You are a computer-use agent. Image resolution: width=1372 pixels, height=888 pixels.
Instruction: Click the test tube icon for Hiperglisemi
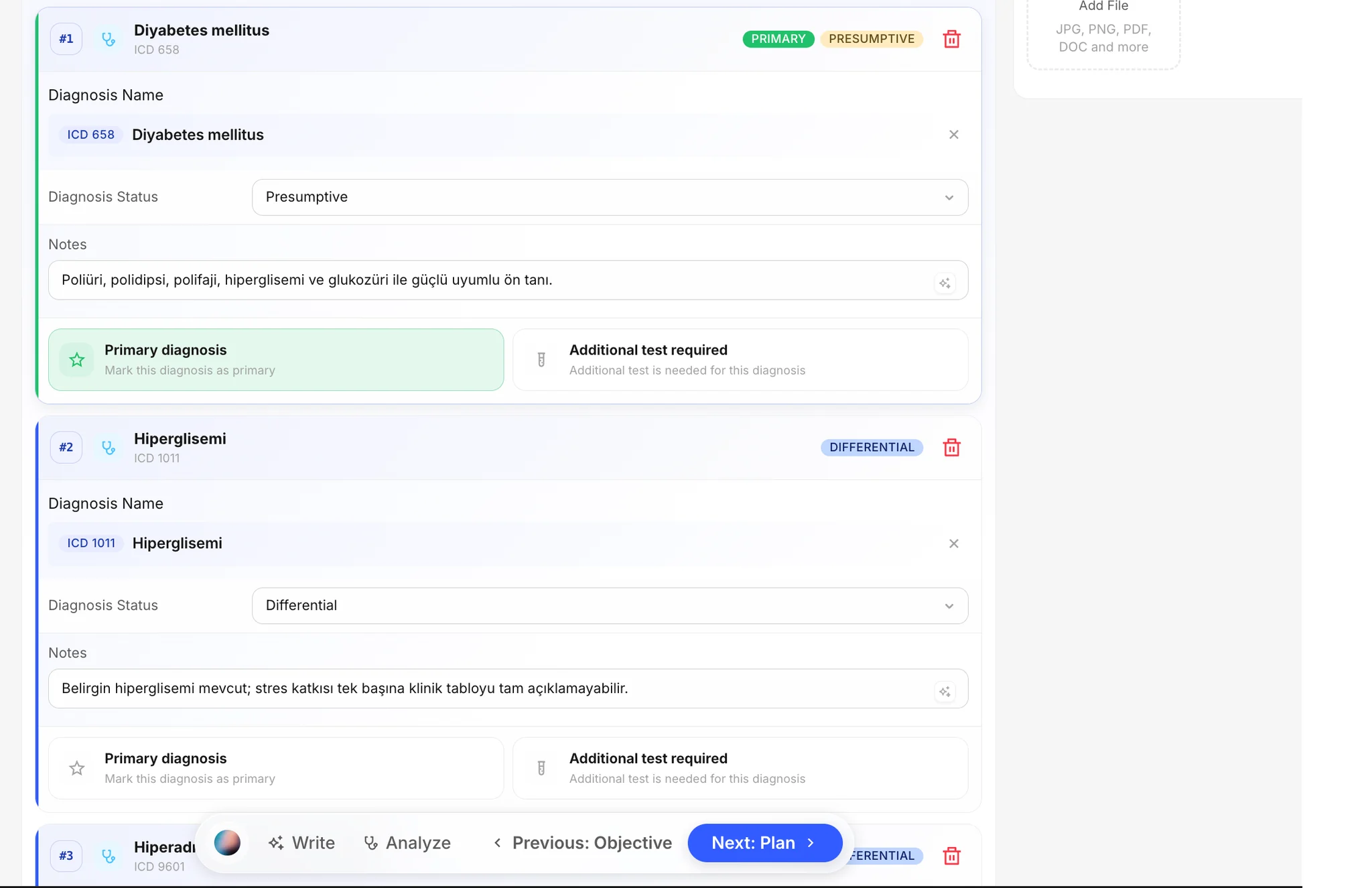541,768
